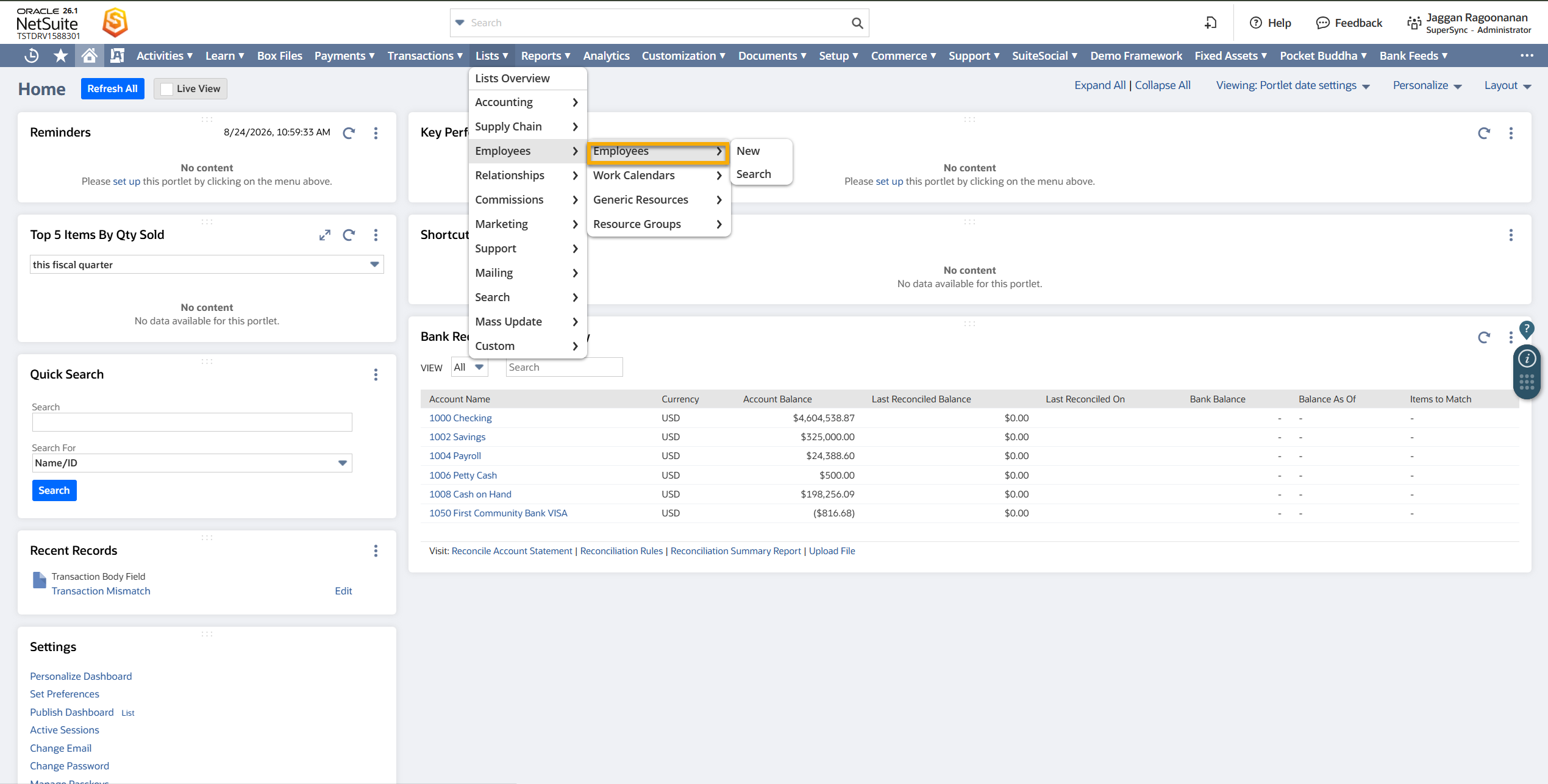
Task: Click into the Quick Search text field
Action: click(x=192, y=422)
